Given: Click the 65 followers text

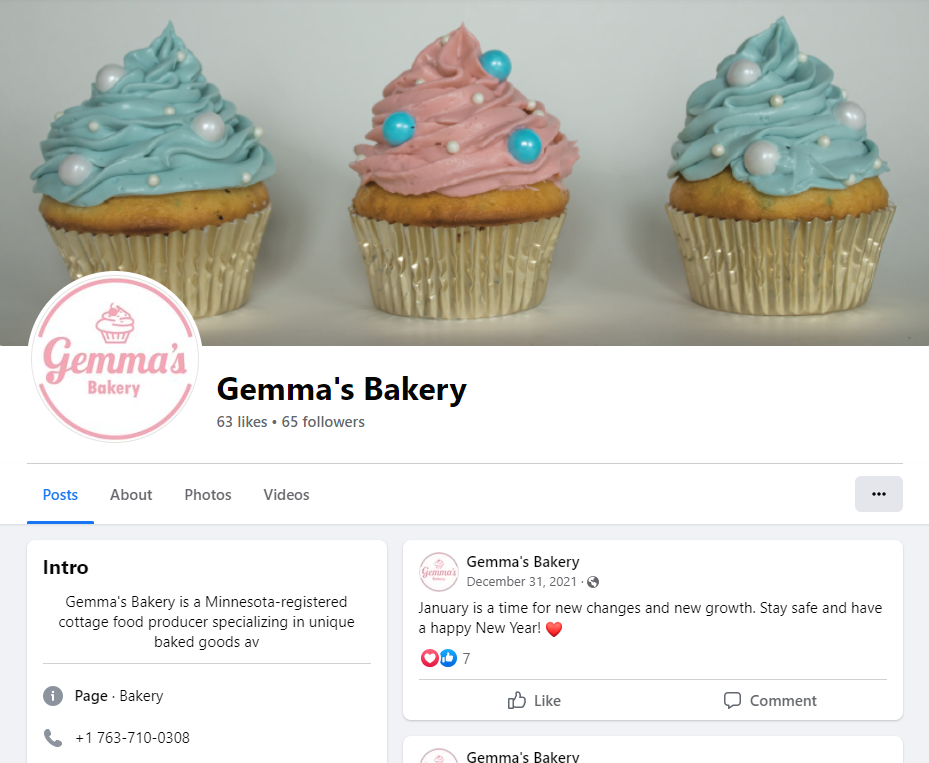Looking at the screenshot, I should point(323,422).
